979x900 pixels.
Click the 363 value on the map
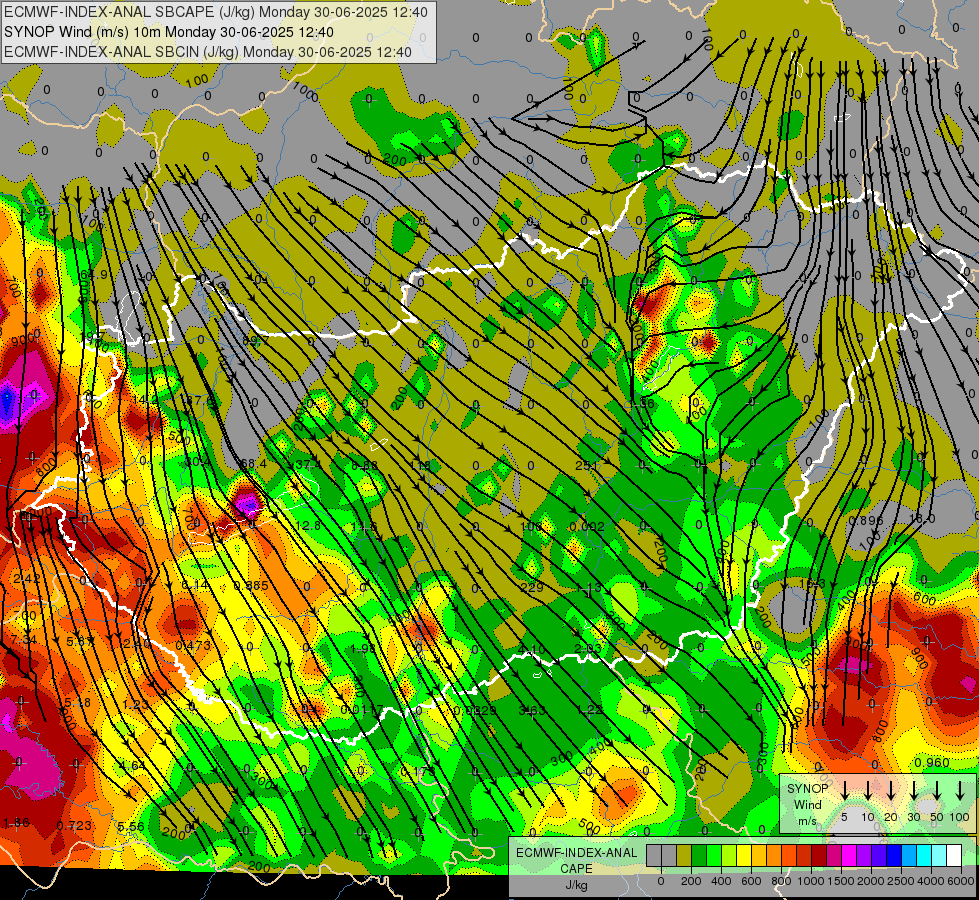click(x=532, y=711)
